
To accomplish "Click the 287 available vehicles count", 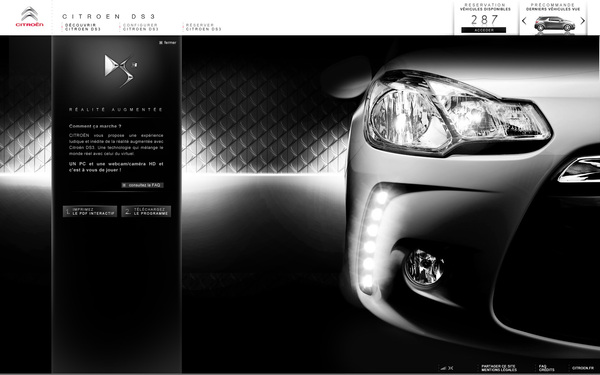I will pos(484,20).
